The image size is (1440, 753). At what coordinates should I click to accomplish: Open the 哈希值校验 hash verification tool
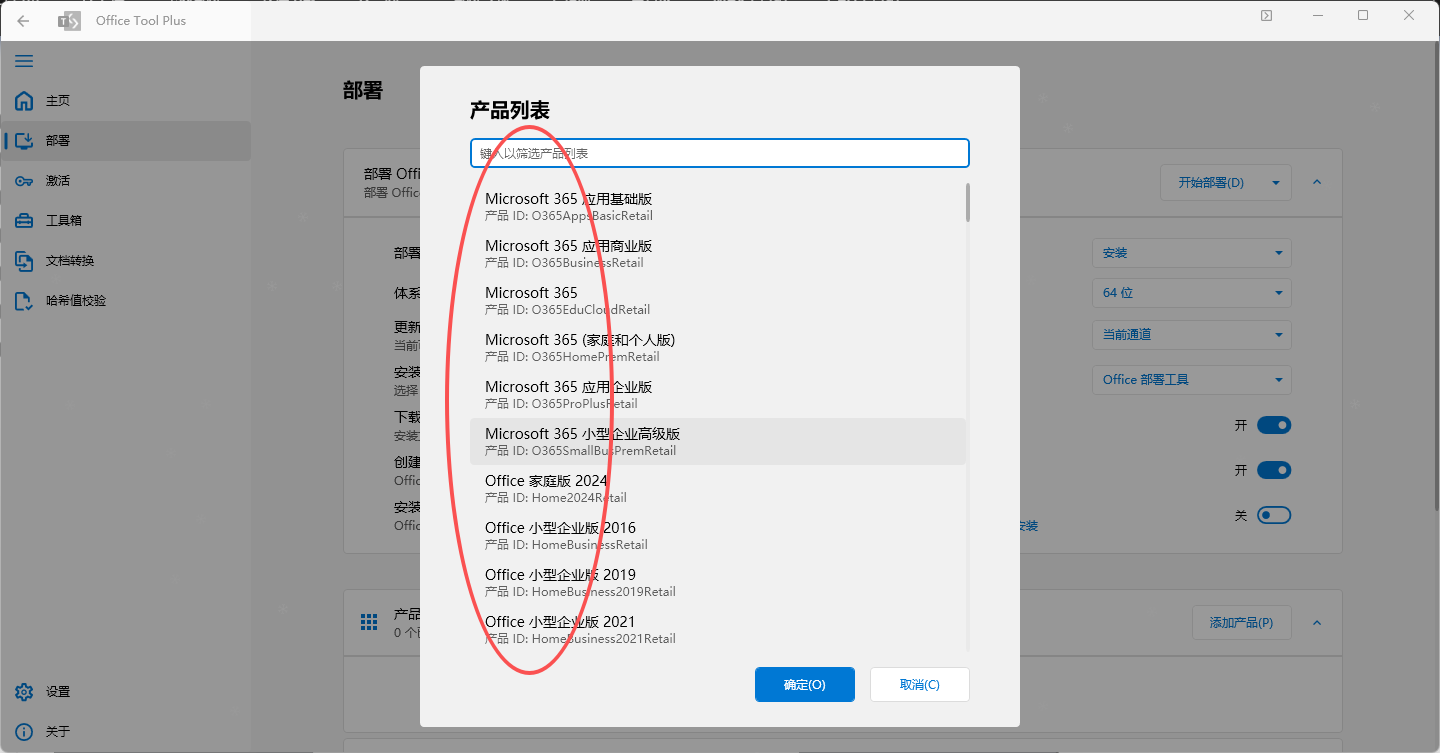pyautogui.click(x=24, y=300)
